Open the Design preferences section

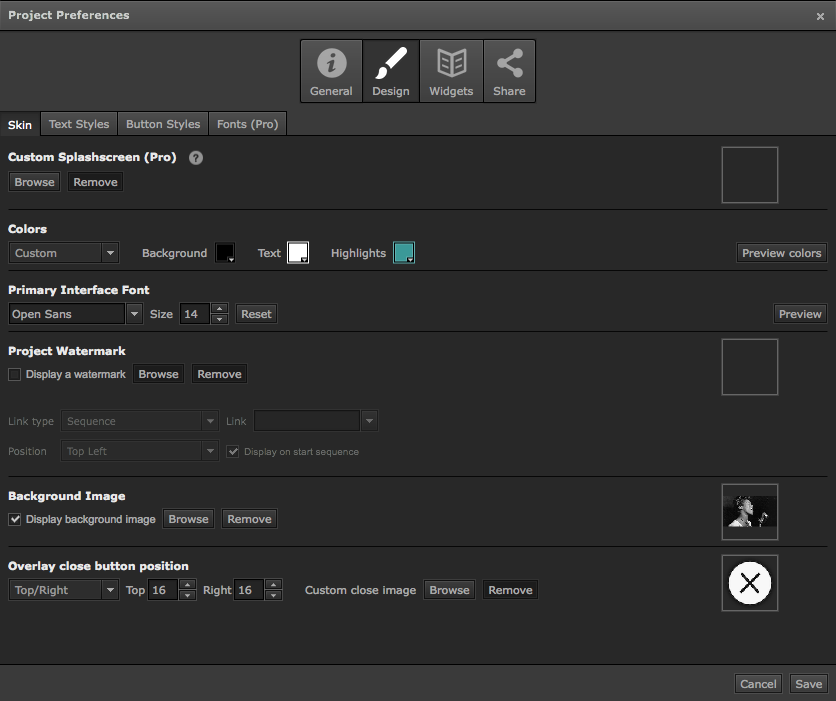(x=391, y=71)
